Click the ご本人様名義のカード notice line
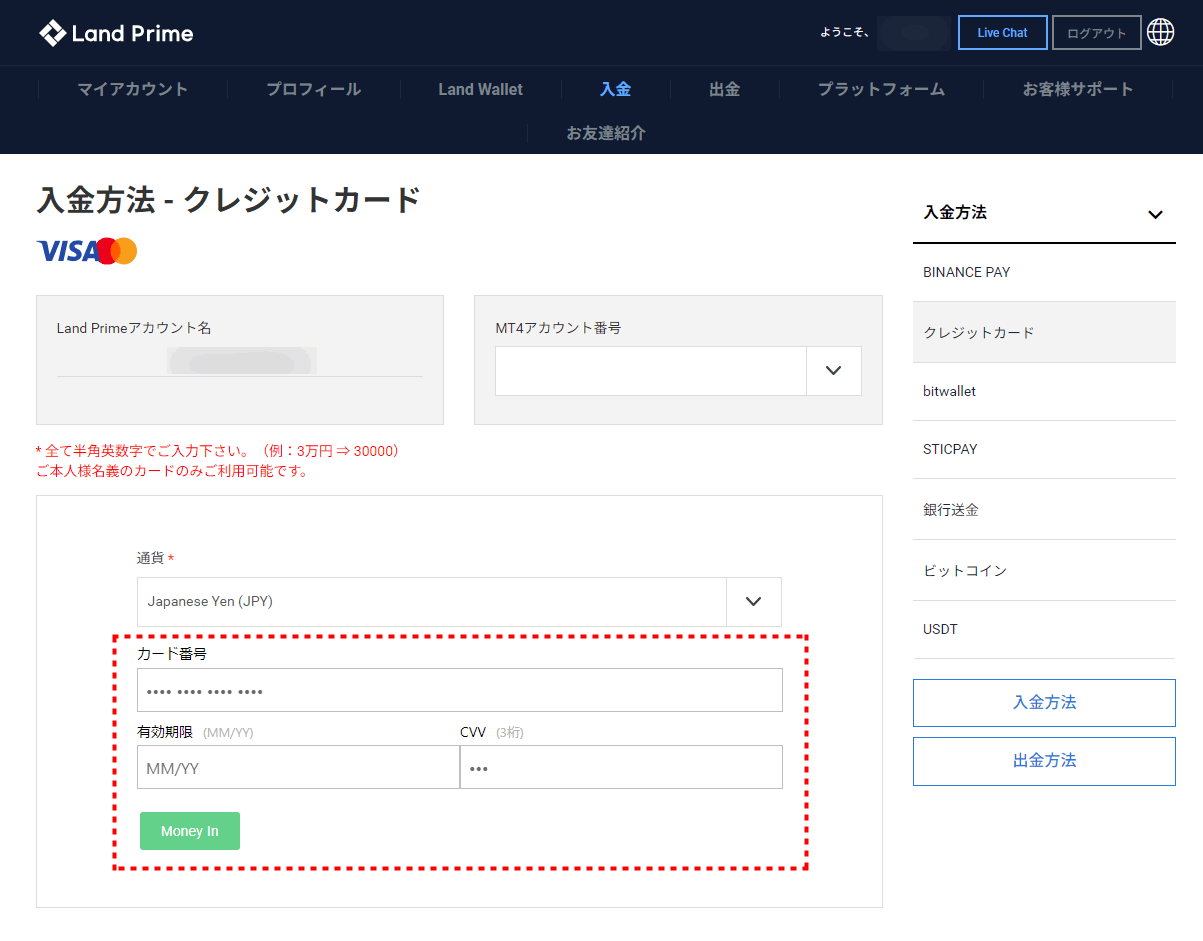The image size is (1203, 941). 172,471
